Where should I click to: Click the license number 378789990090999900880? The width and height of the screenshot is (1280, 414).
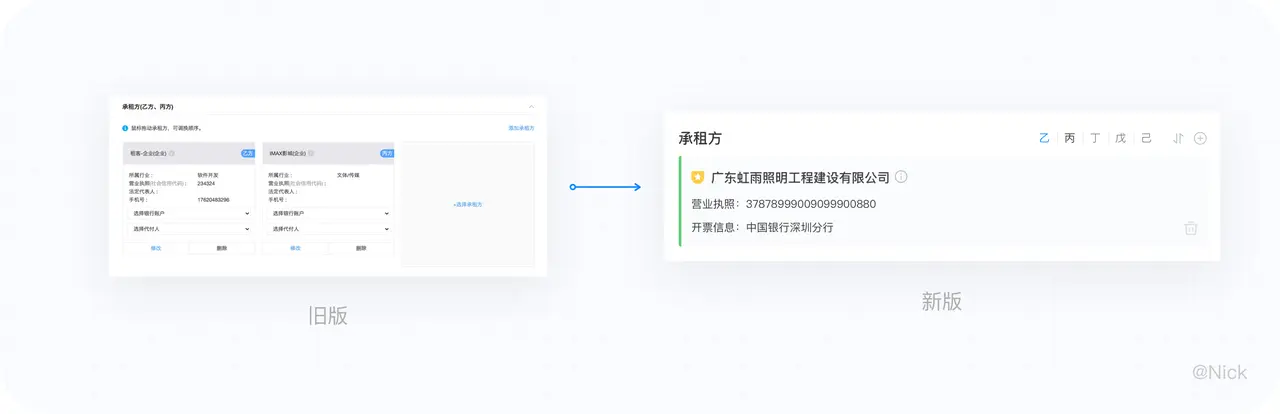click(811, 204)
